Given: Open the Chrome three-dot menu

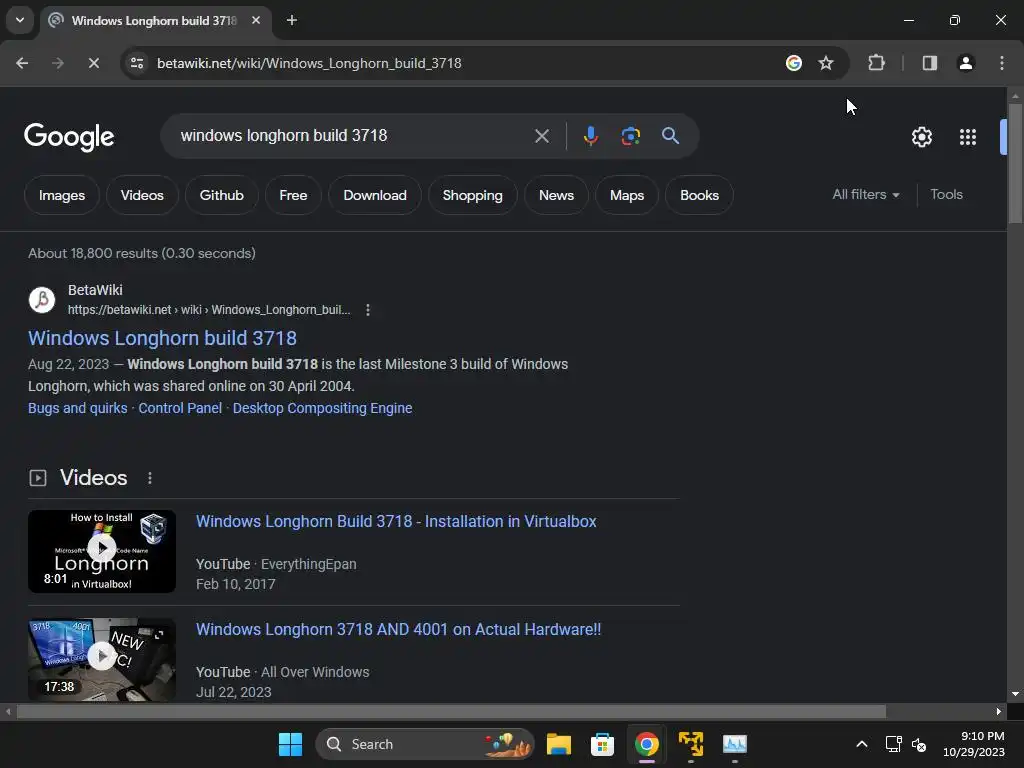Looking at the screenshot, I should [x=1001, y=63].
